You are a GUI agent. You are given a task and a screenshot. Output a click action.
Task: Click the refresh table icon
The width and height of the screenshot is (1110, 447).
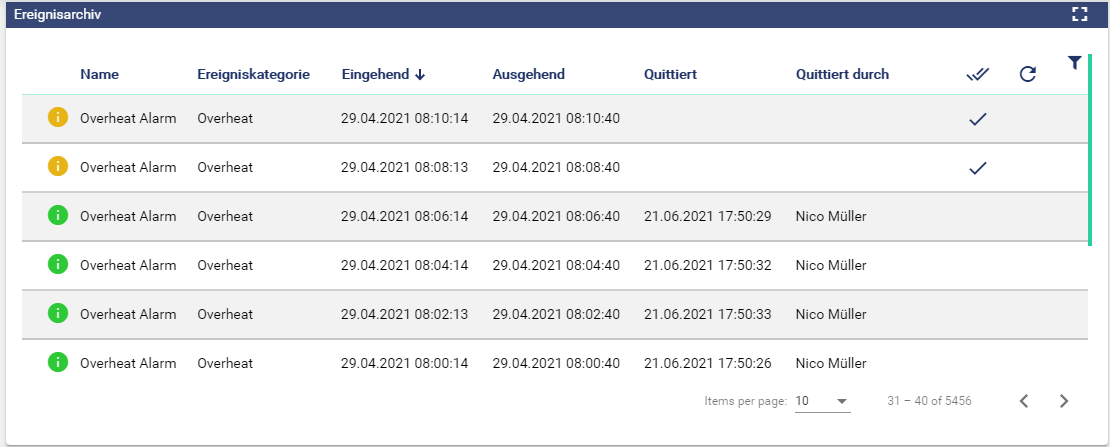[x=1027, y=74]
